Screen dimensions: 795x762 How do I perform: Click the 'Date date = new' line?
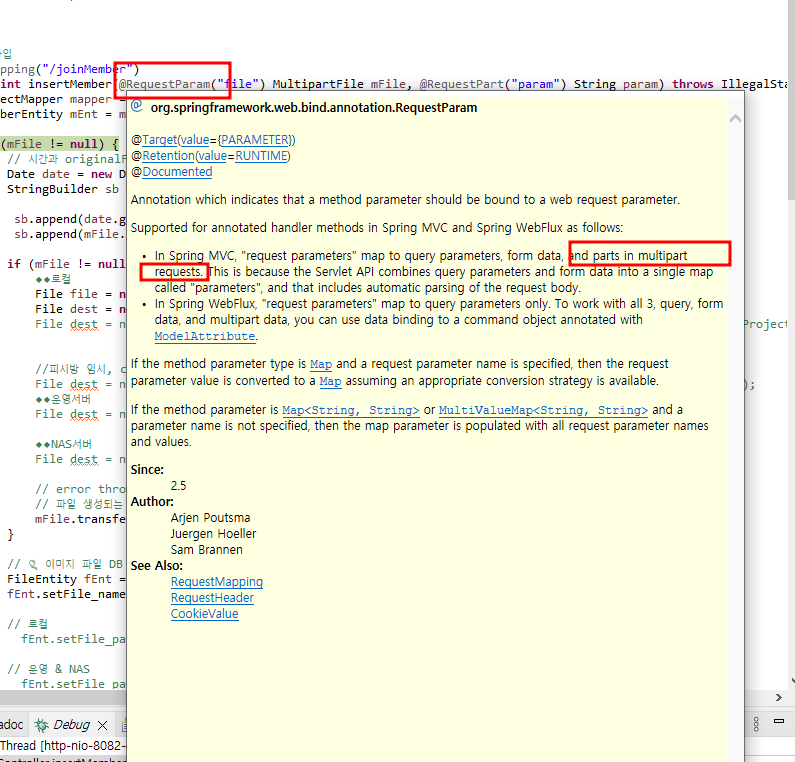(x=66, y=174)
